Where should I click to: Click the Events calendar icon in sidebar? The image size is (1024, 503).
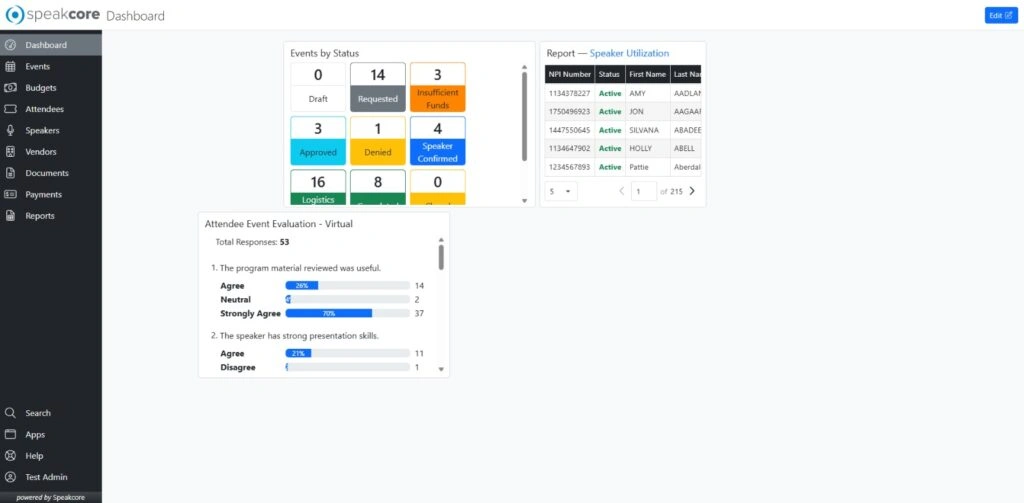click(10, 66)
